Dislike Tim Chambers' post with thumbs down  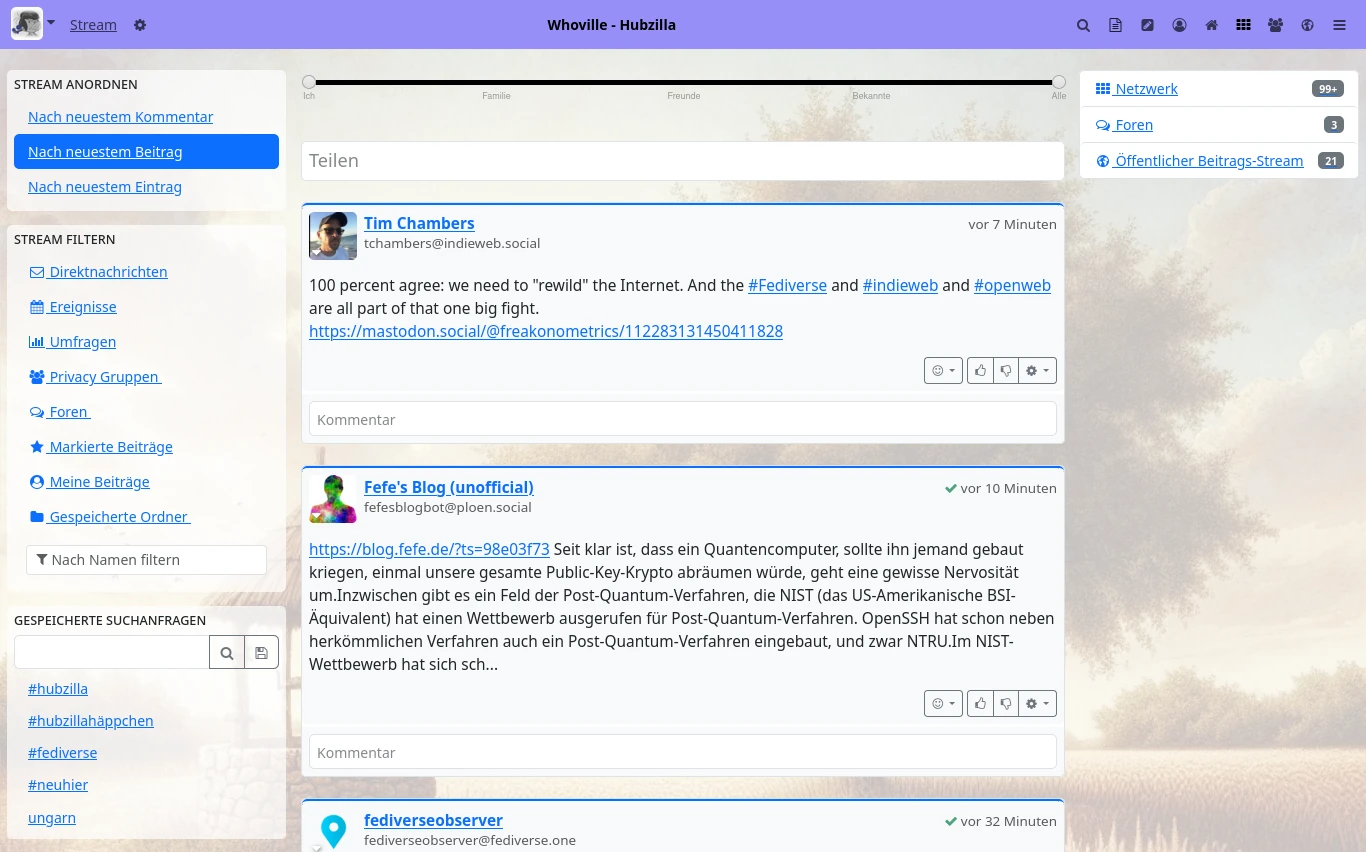[x=1006, y=371]
